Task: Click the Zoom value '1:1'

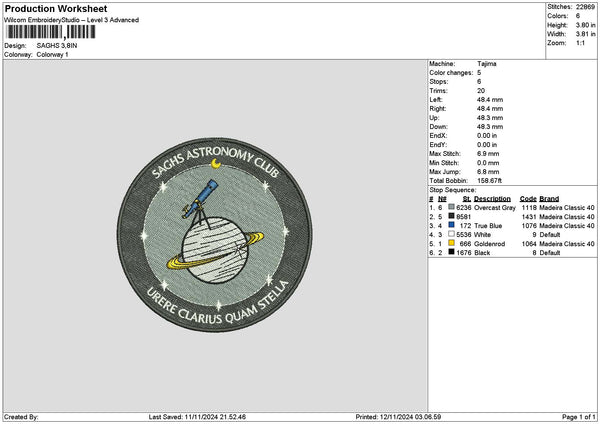Action: tap(580, 43)
